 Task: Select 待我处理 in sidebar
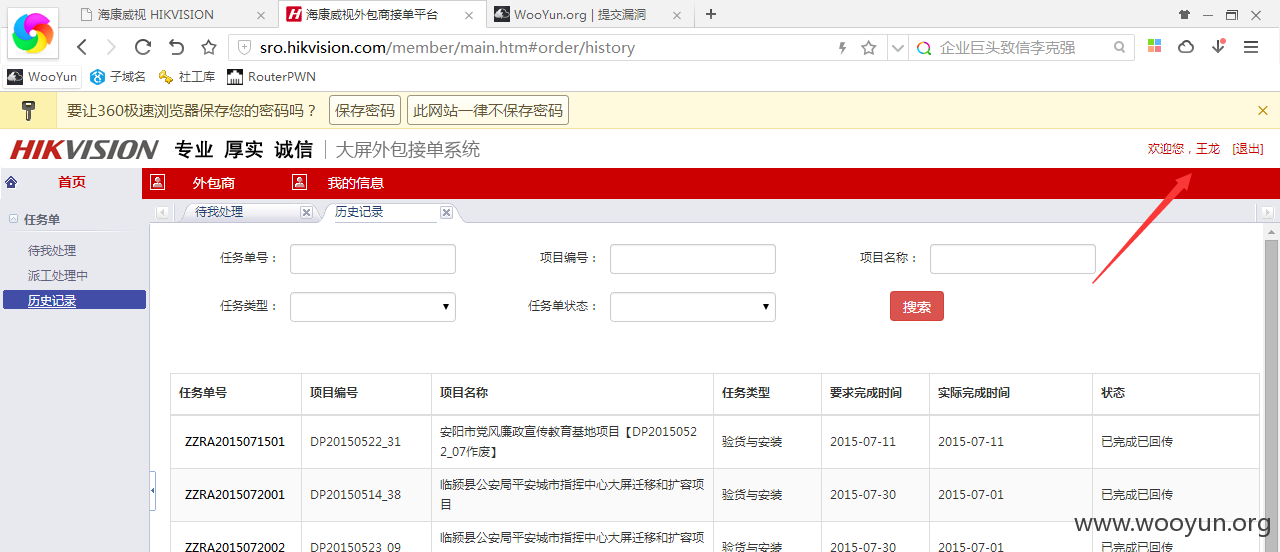point(52,251)
